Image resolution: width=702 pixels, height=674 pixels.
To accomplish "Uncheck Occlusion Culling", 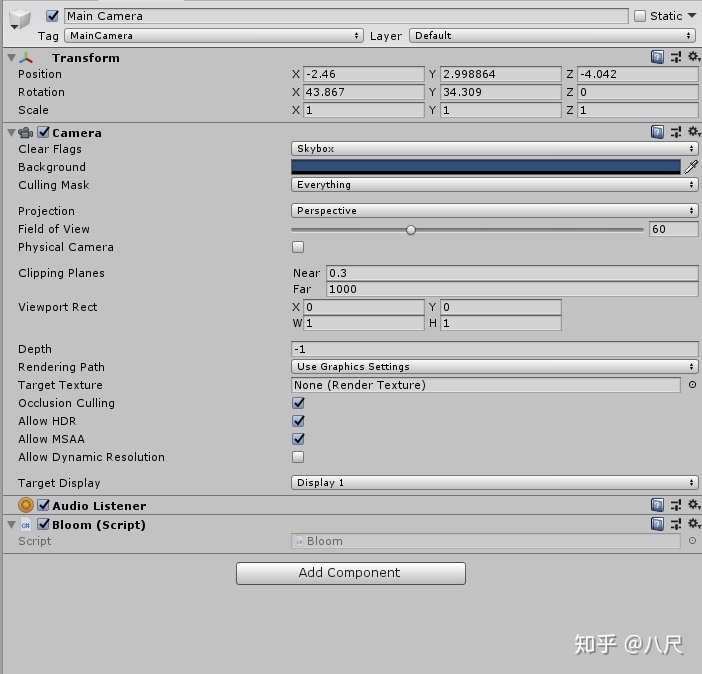I will (298, 403).
